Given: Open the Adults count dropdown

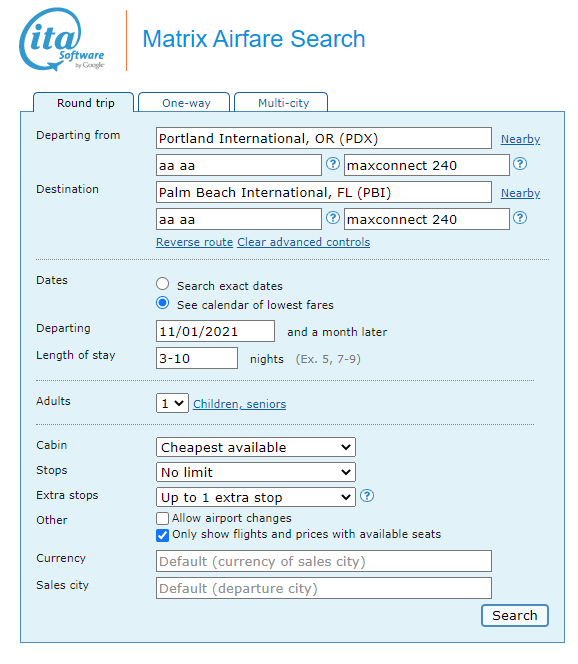Looking at the screenshot, I should (172, 403).
